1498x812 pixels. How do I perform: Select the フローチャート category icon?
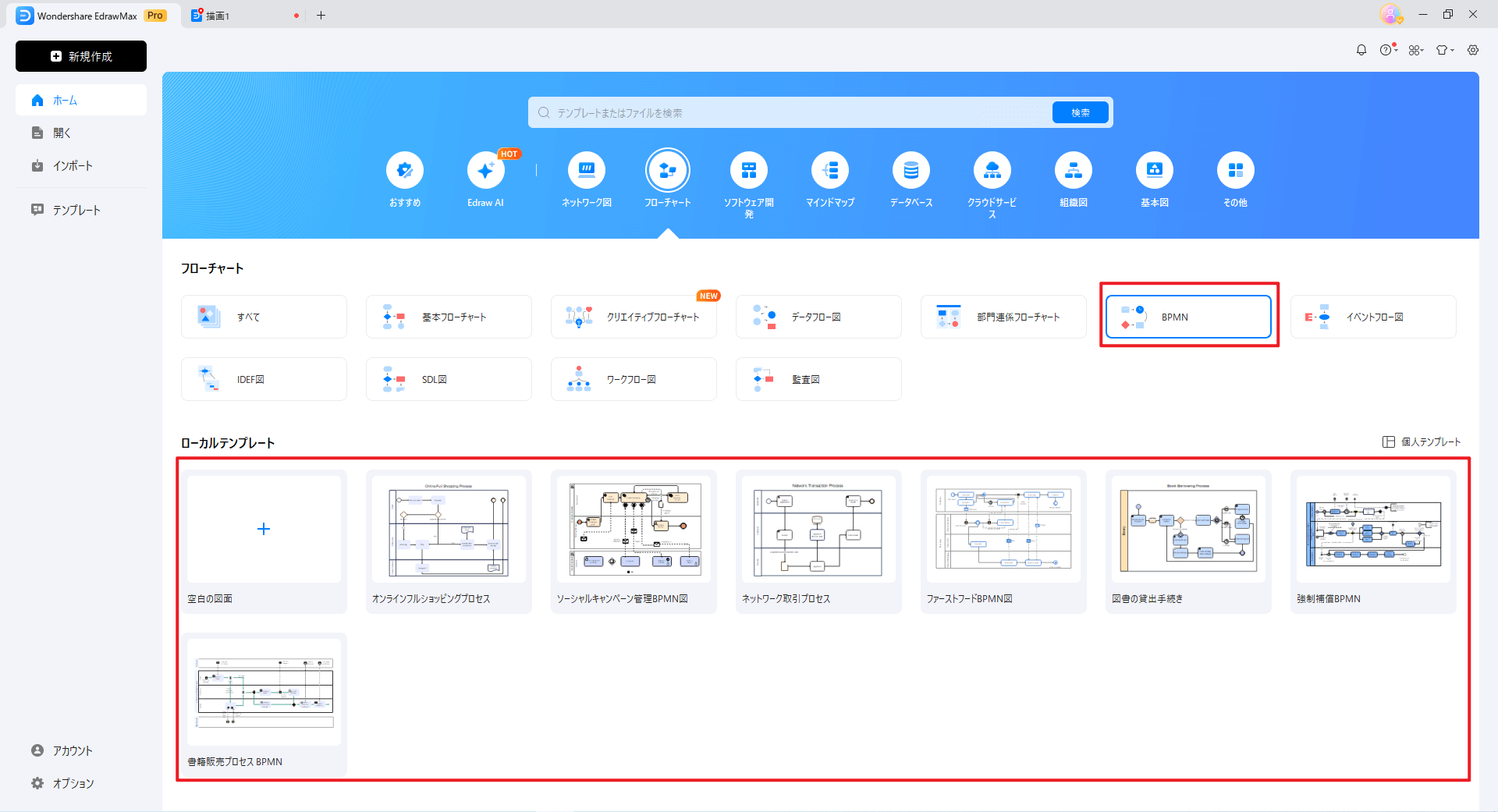[x=668, y=170]
